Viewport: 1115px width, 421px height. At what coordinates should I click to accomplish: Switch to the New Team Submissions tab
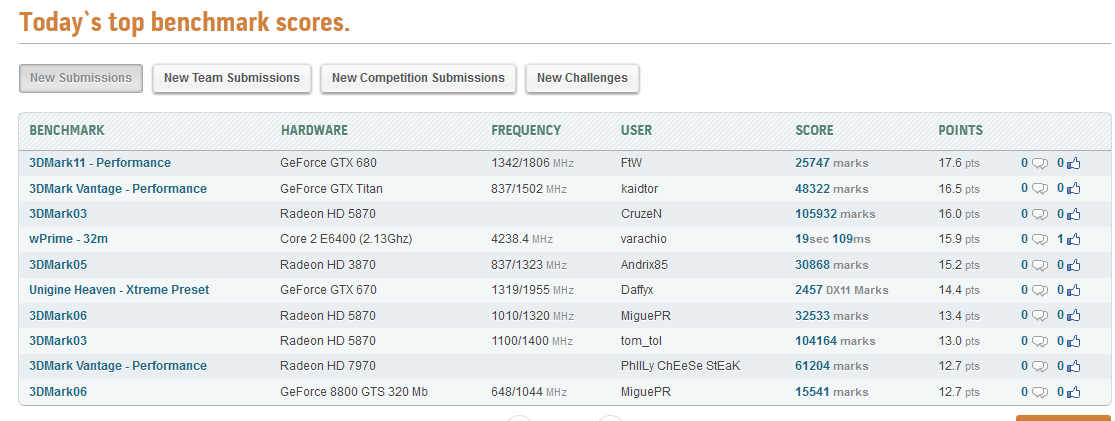coord(232,78)
